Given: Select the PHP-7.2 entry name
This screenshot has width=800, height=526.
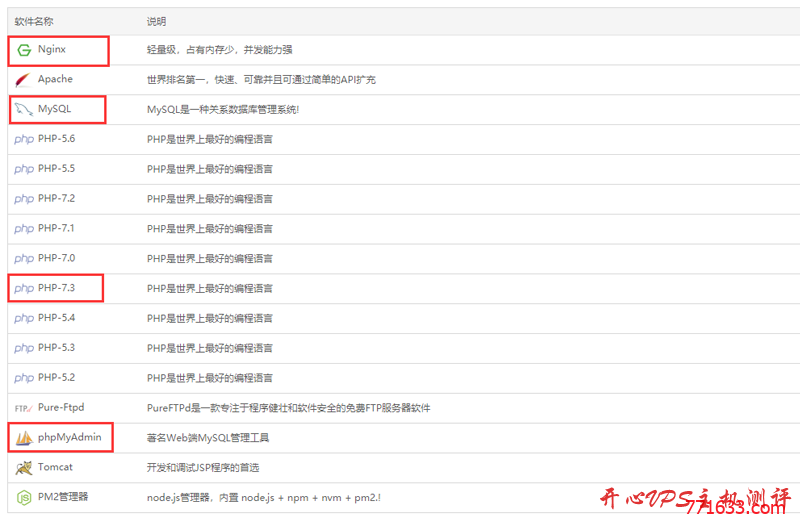Looking at the screenshot, I should (x=57, y=198).
